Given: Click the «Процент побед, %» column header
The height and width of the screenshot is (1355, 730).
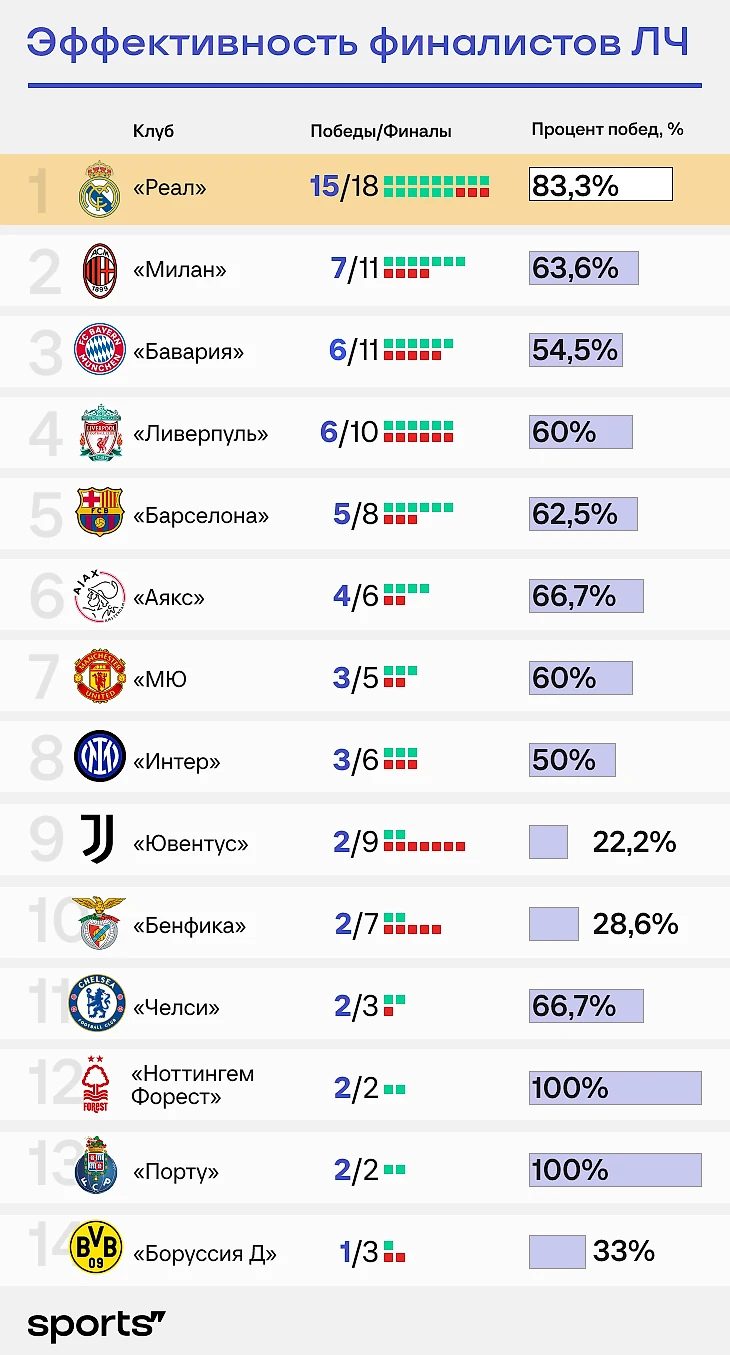Looking at the screenshot, I should tap(607, 130).
